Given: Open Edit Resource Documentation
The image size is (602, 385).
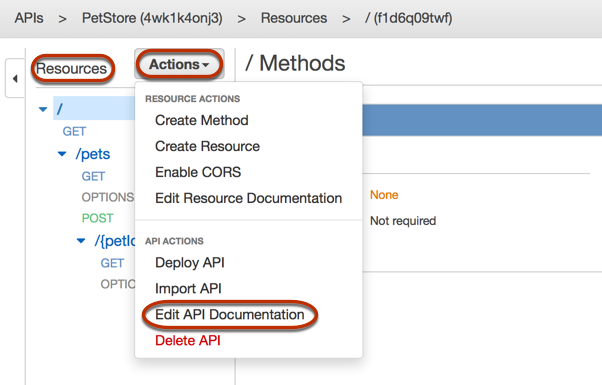Looking at the screenshot, I should [248, 198].
